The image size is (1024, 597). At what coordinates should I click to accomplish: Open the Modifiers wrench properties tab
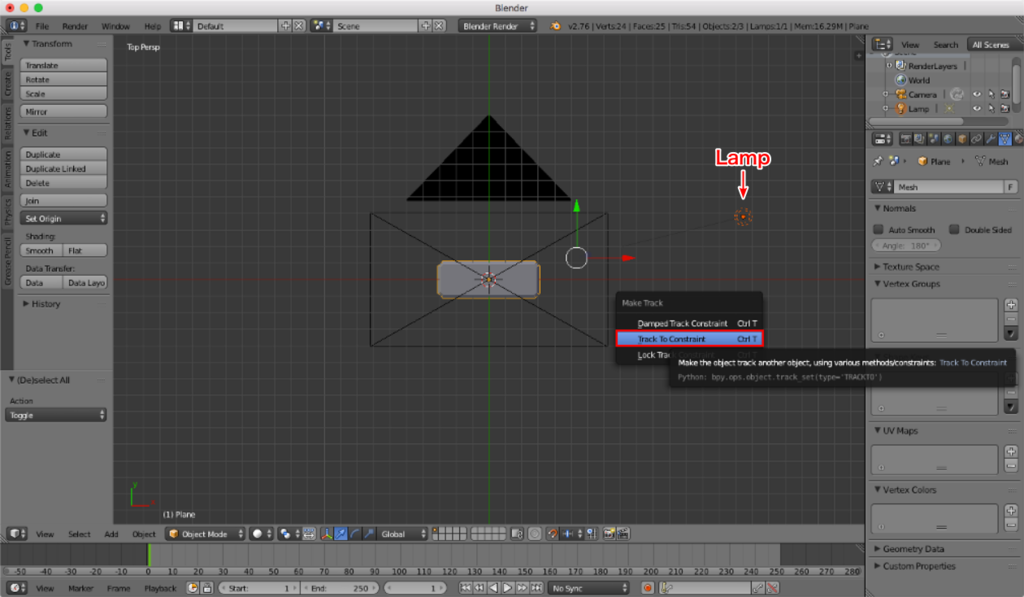tap(991, 139)
